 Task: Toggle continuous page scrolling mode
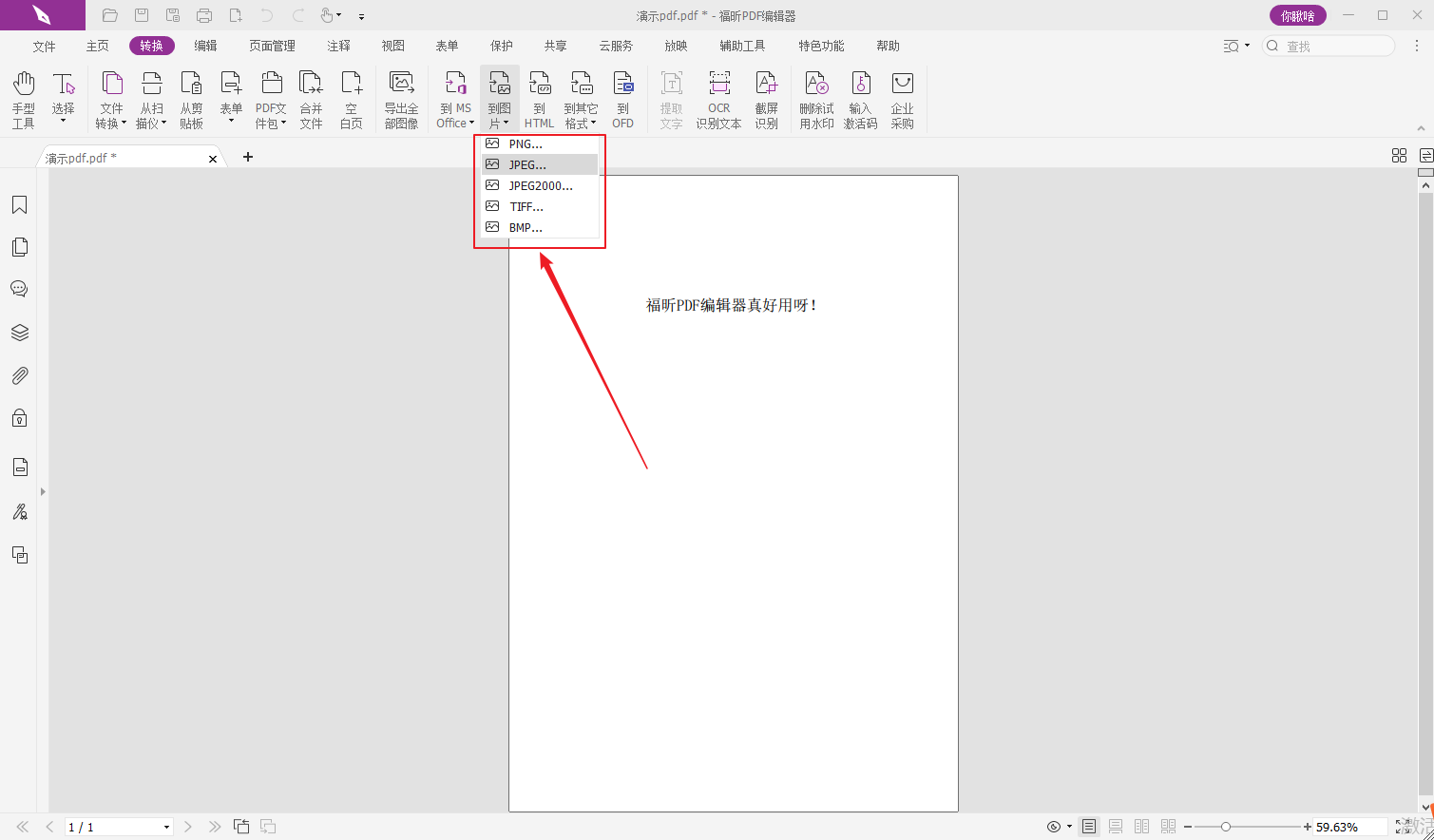1116,827
